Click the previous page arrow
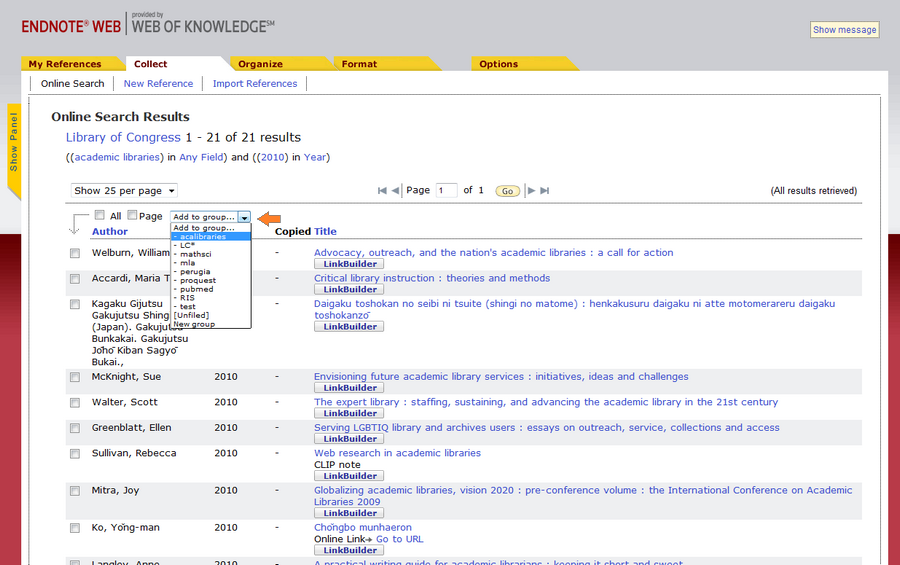Viewport: 900px width, 565px height. pyautogui.click(x=395, y=190)
